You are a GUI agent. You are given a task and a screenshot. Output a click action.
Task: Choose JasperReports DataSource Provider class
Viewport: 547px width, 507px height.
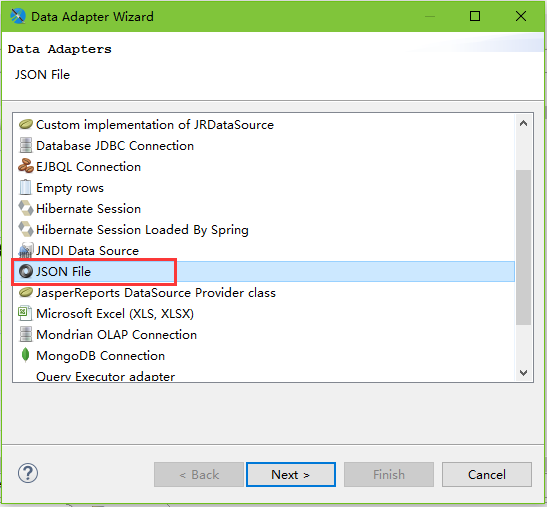coord(156,292)
